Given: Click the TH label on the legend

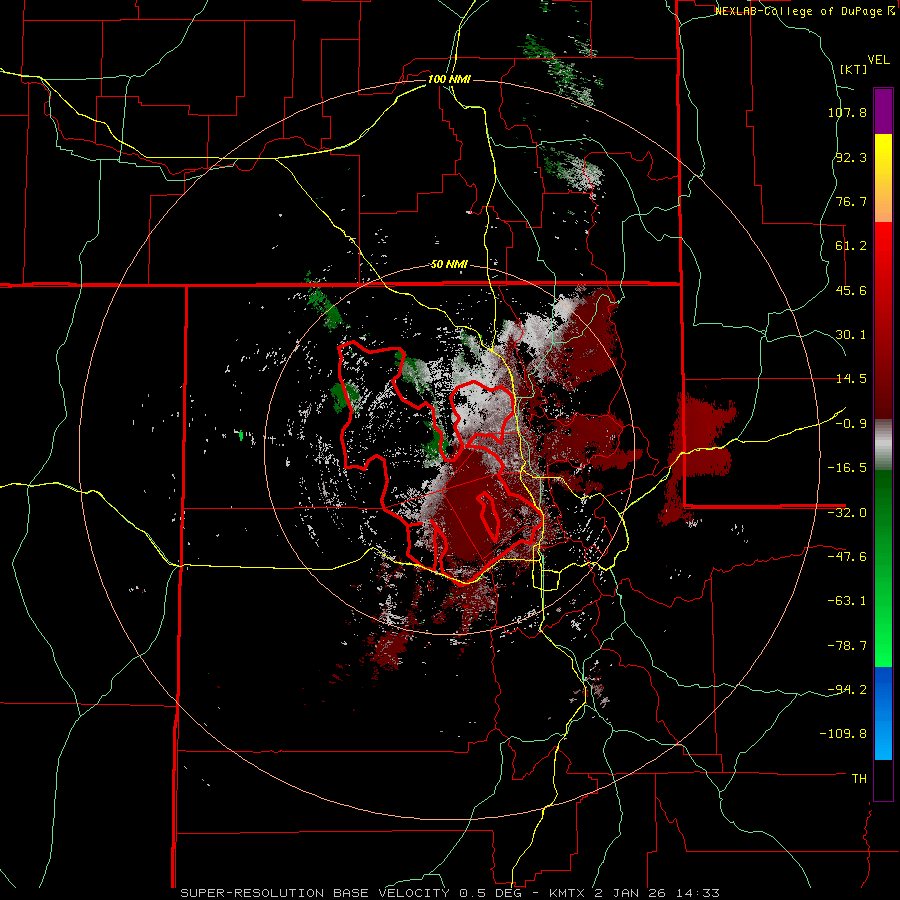Looking at the screenshot, I should point(859,779).
